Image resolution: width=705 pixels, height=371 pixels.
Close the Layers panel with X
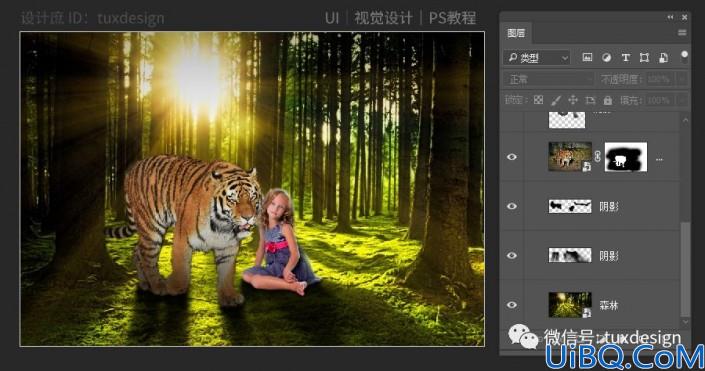pos(684,17)
